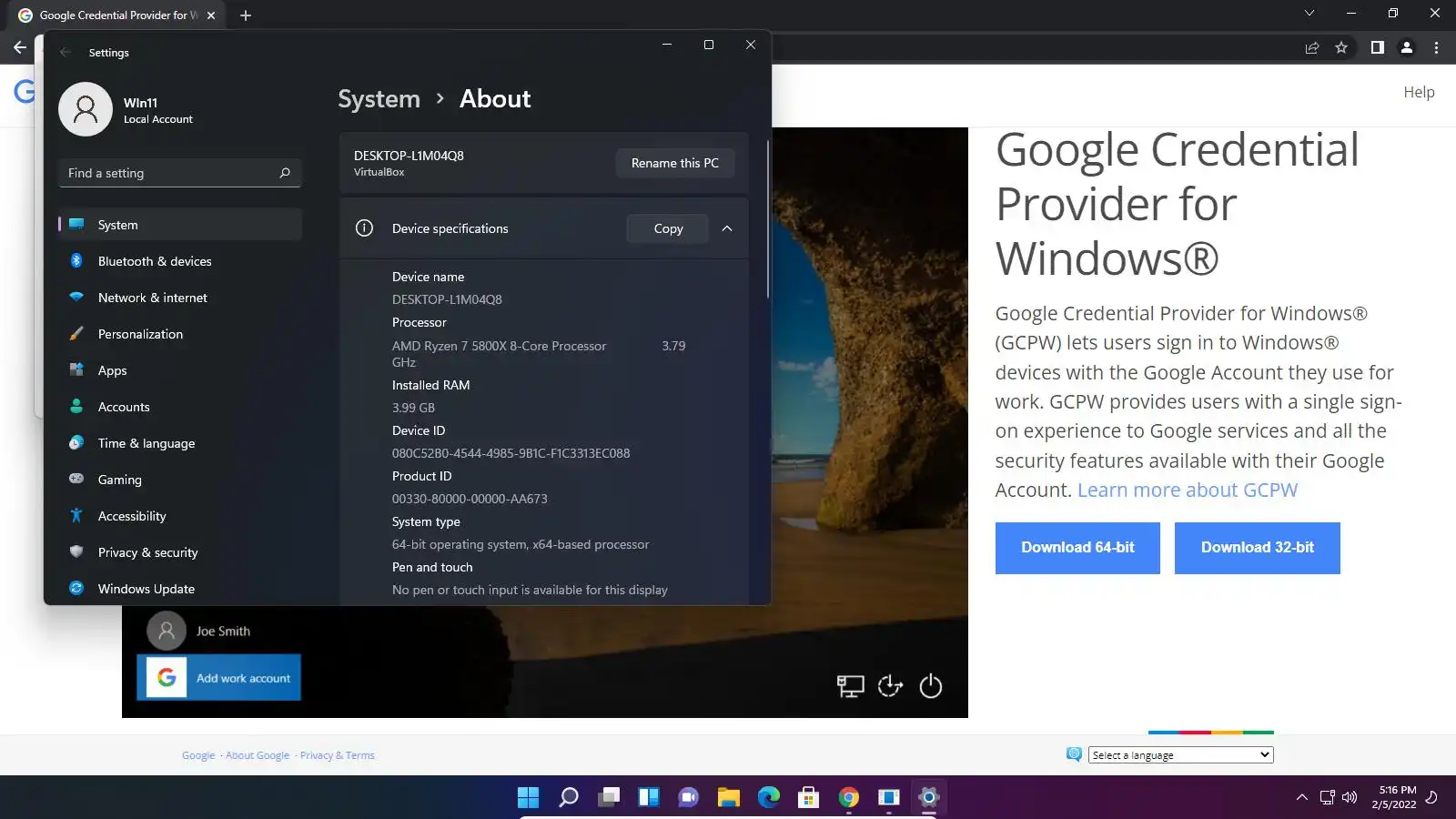
Task: Open Accessibility settings
Action: tap(180, 516)
